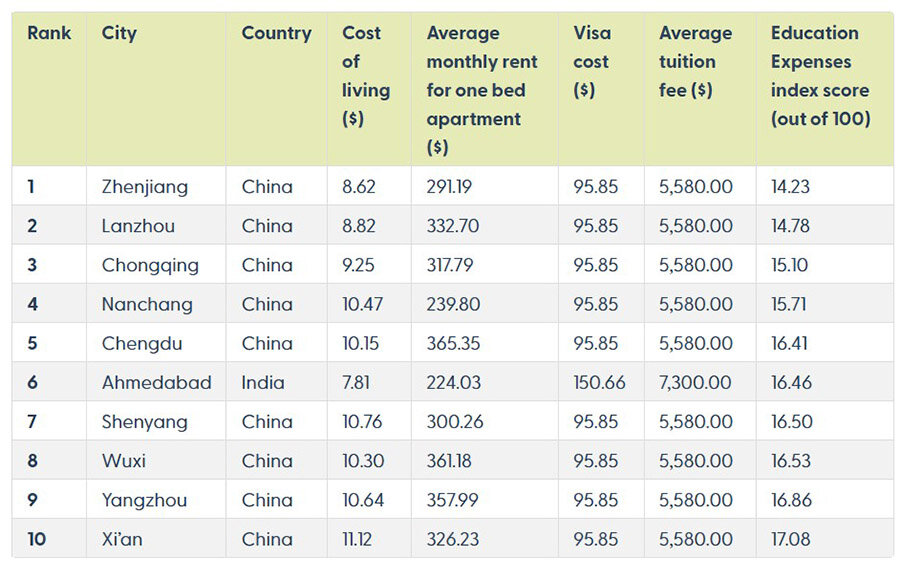
Task: Select the Visa cost header
Action: (592, 61)
